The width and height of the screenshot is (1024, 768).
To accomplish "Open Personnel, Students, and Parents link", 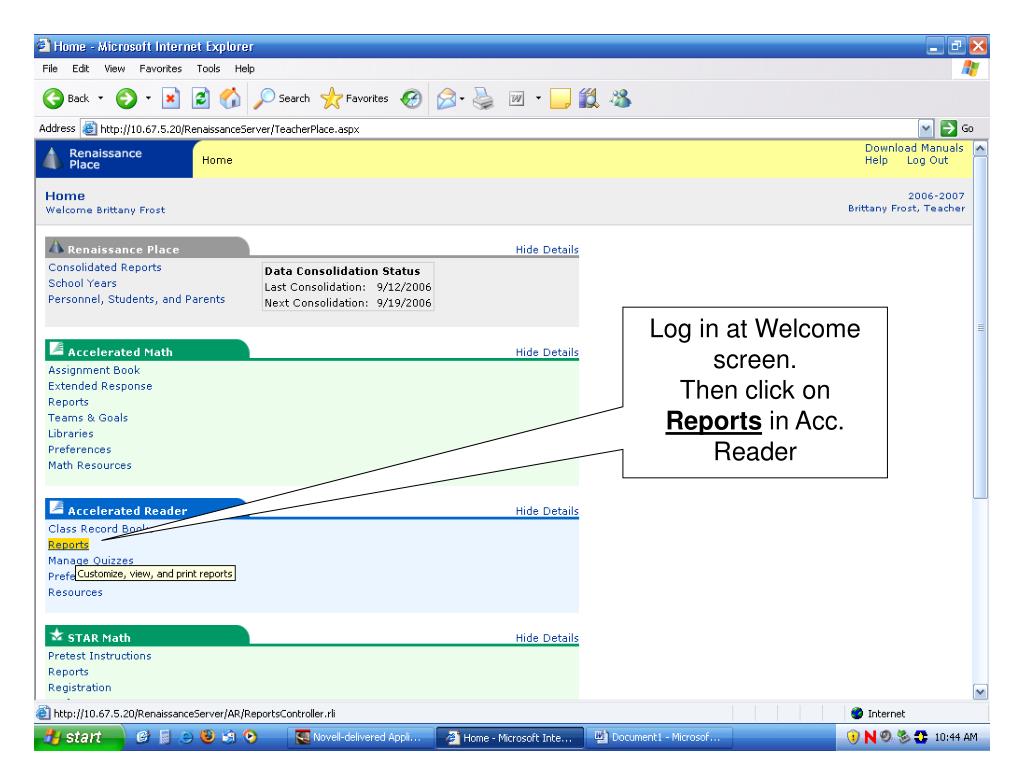I will (136, 299).
